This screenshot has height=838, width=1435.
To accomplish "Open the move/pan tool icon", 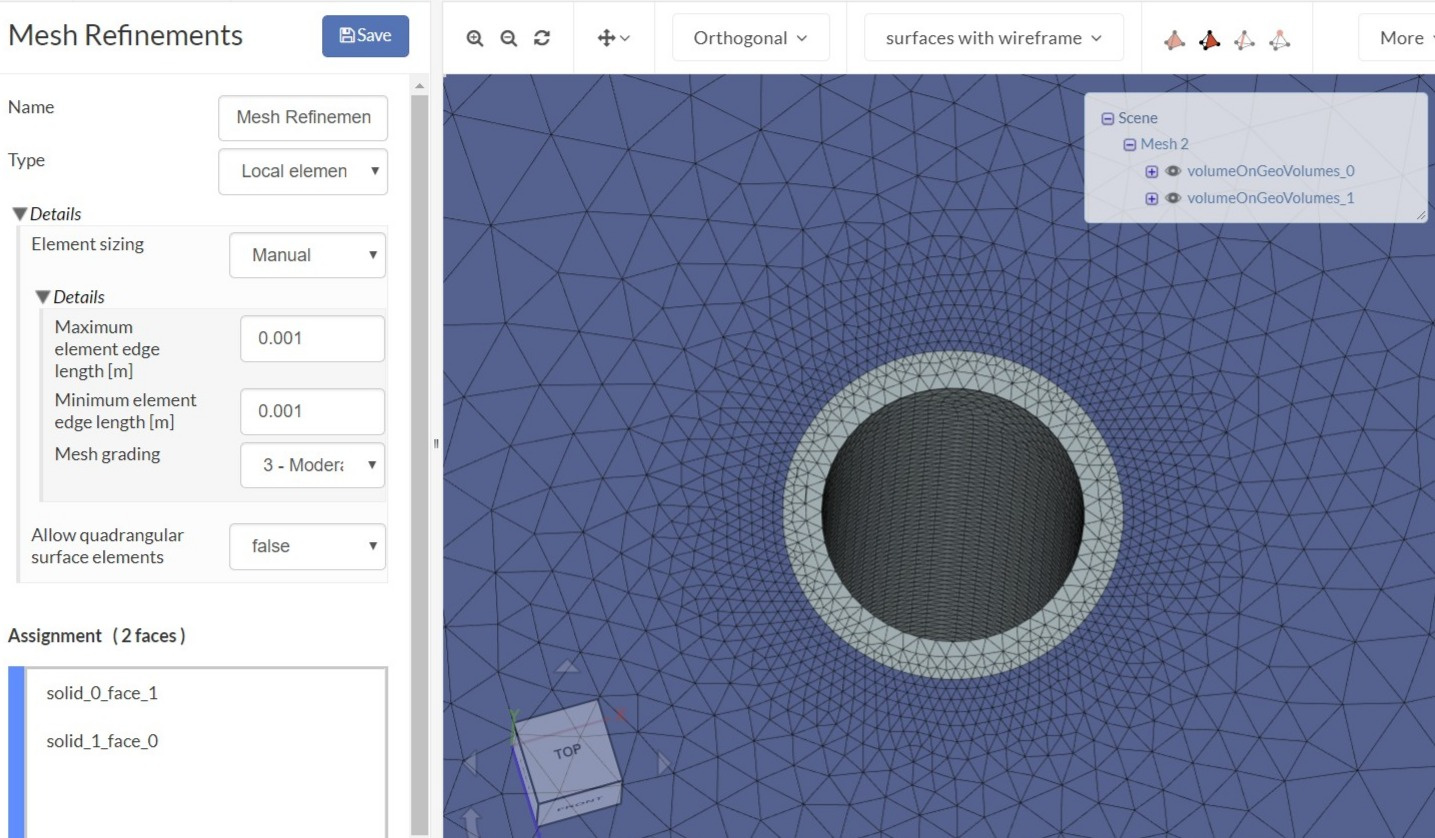I will point(609,37).
